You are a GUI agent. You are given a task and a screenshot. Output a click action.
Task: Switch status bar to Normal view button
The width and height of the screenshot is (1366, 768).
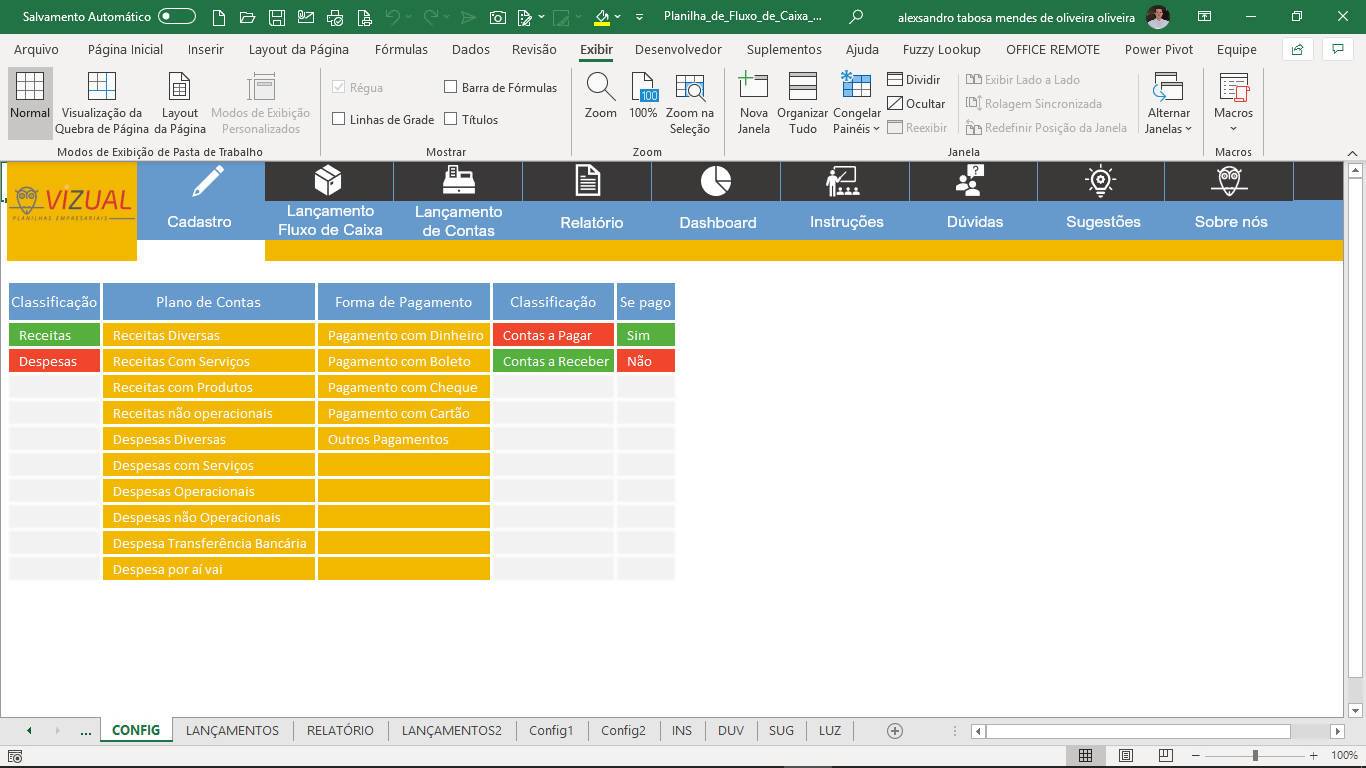pos(1085,755)
